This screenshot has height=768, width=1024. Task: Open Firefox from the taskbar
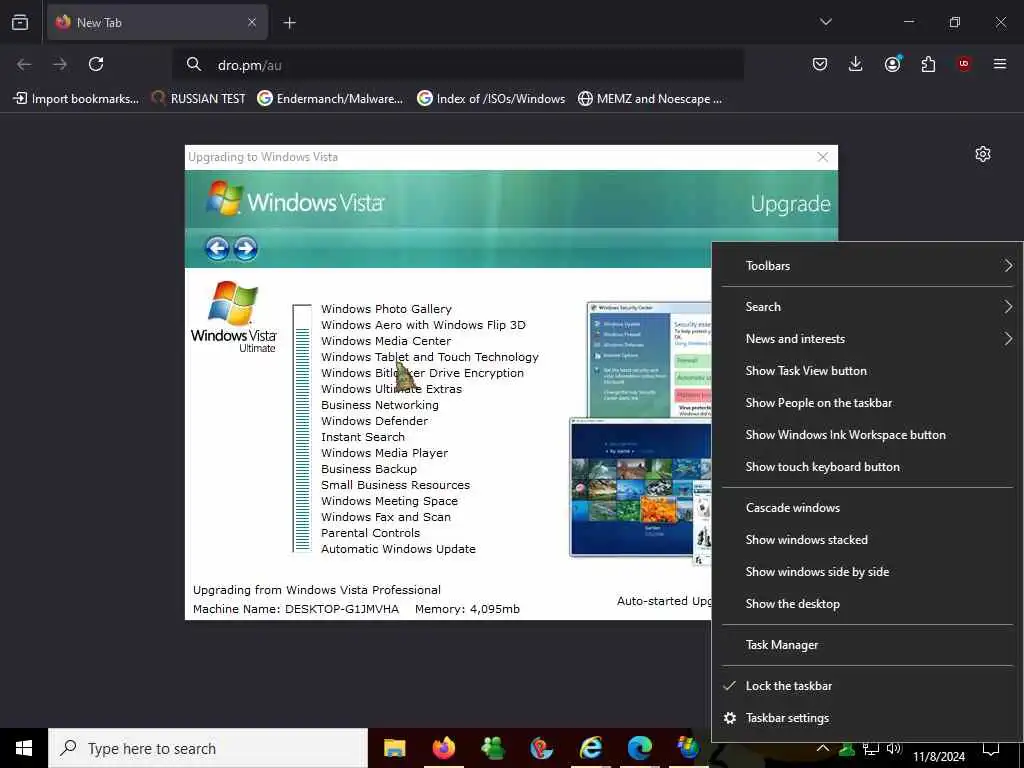(444, 748)
